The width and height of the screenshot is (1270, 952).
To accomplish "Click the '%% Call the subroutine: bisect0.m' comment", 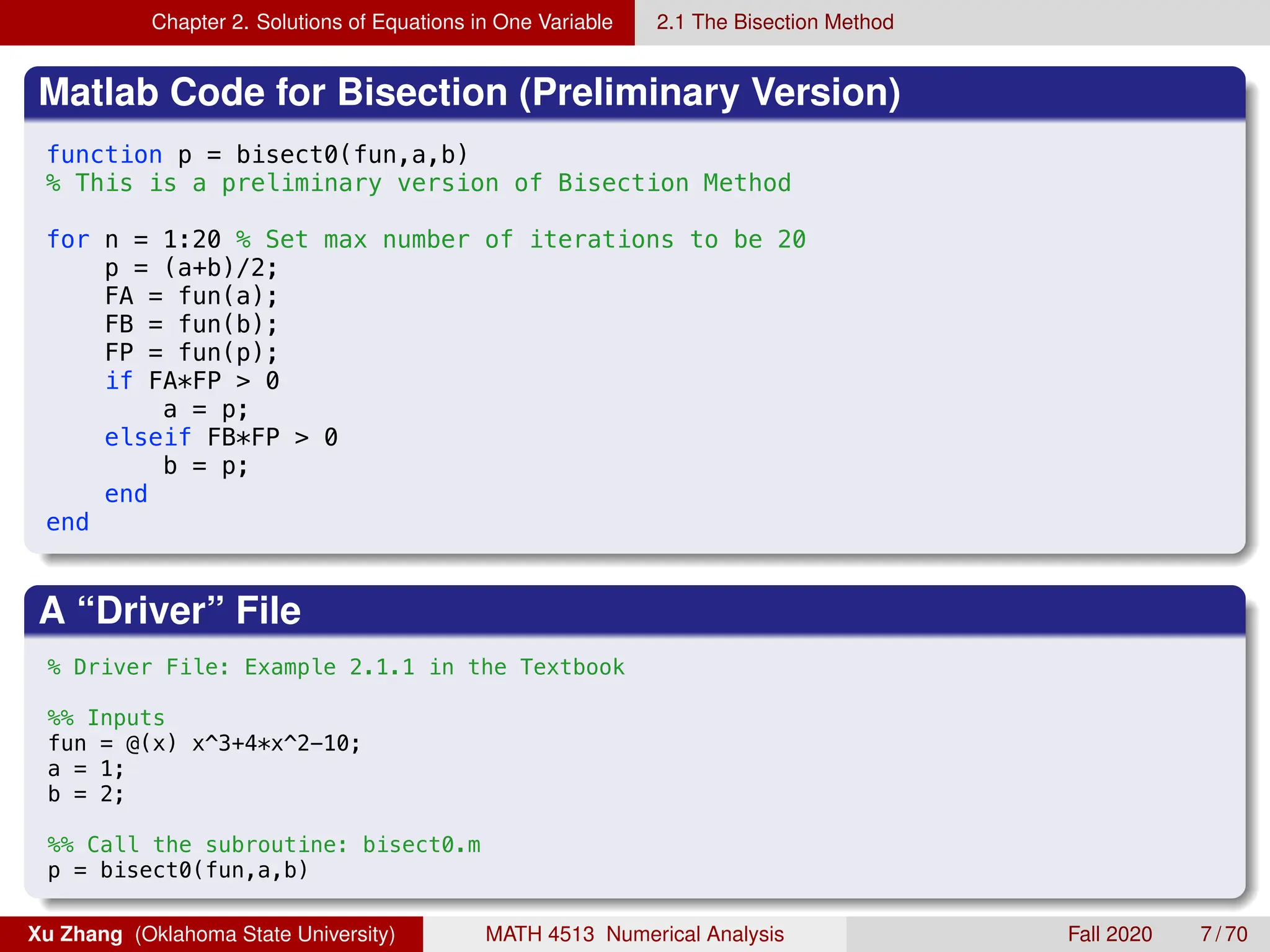I will coord(264,845).
